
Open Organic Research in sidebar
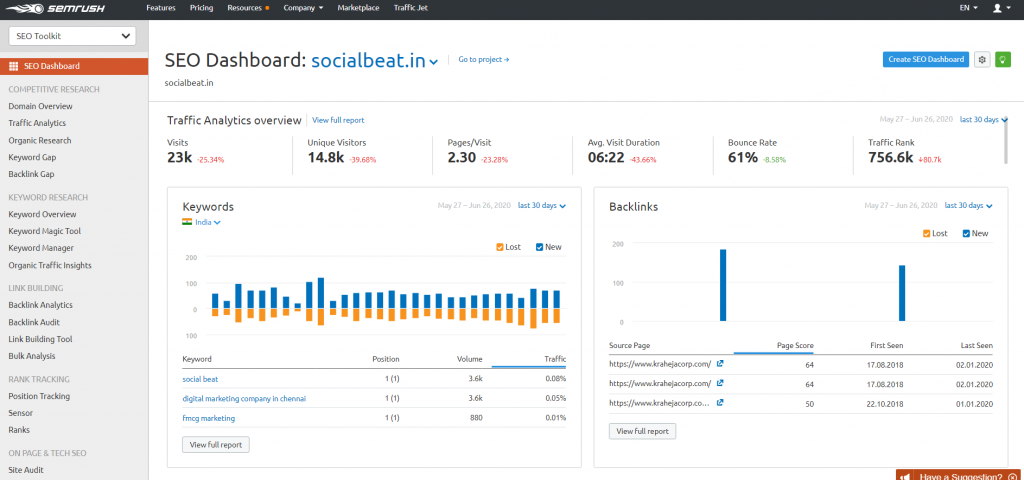point(40,140)
